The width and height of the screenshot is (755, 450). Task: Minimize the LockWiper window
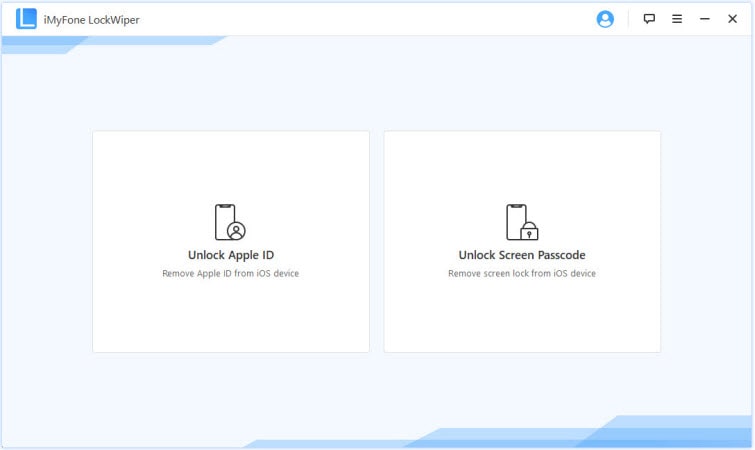pos(704,19)
